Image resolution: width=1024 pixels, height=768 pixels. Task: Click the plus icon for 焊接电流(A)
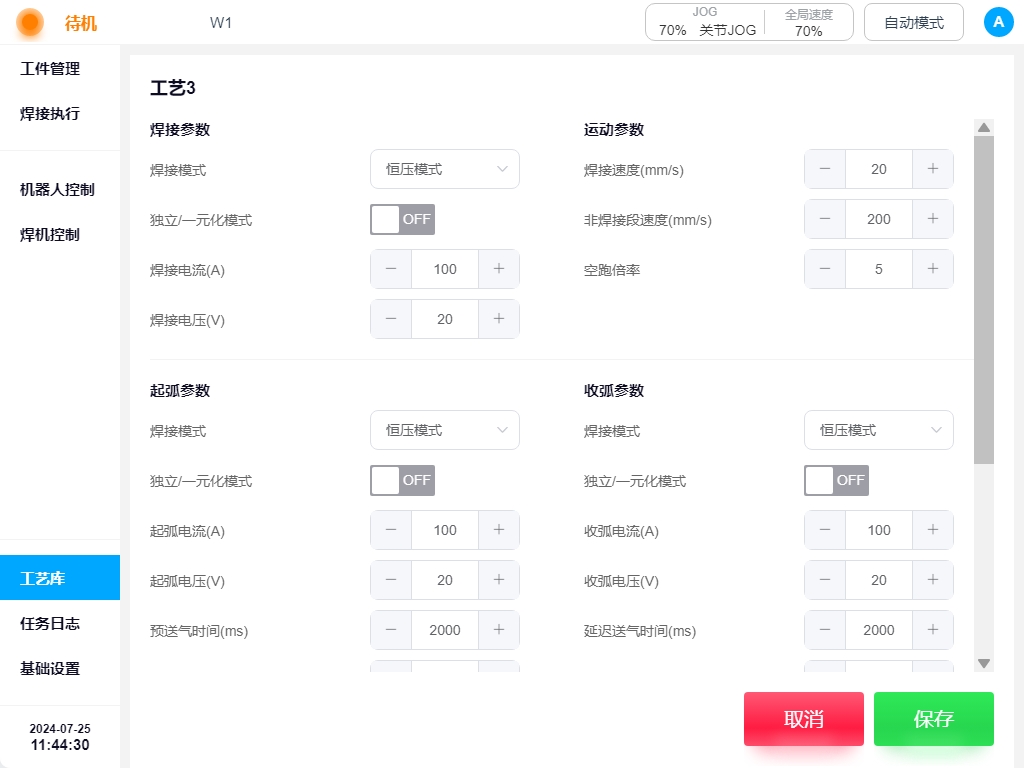click(499, 269)
